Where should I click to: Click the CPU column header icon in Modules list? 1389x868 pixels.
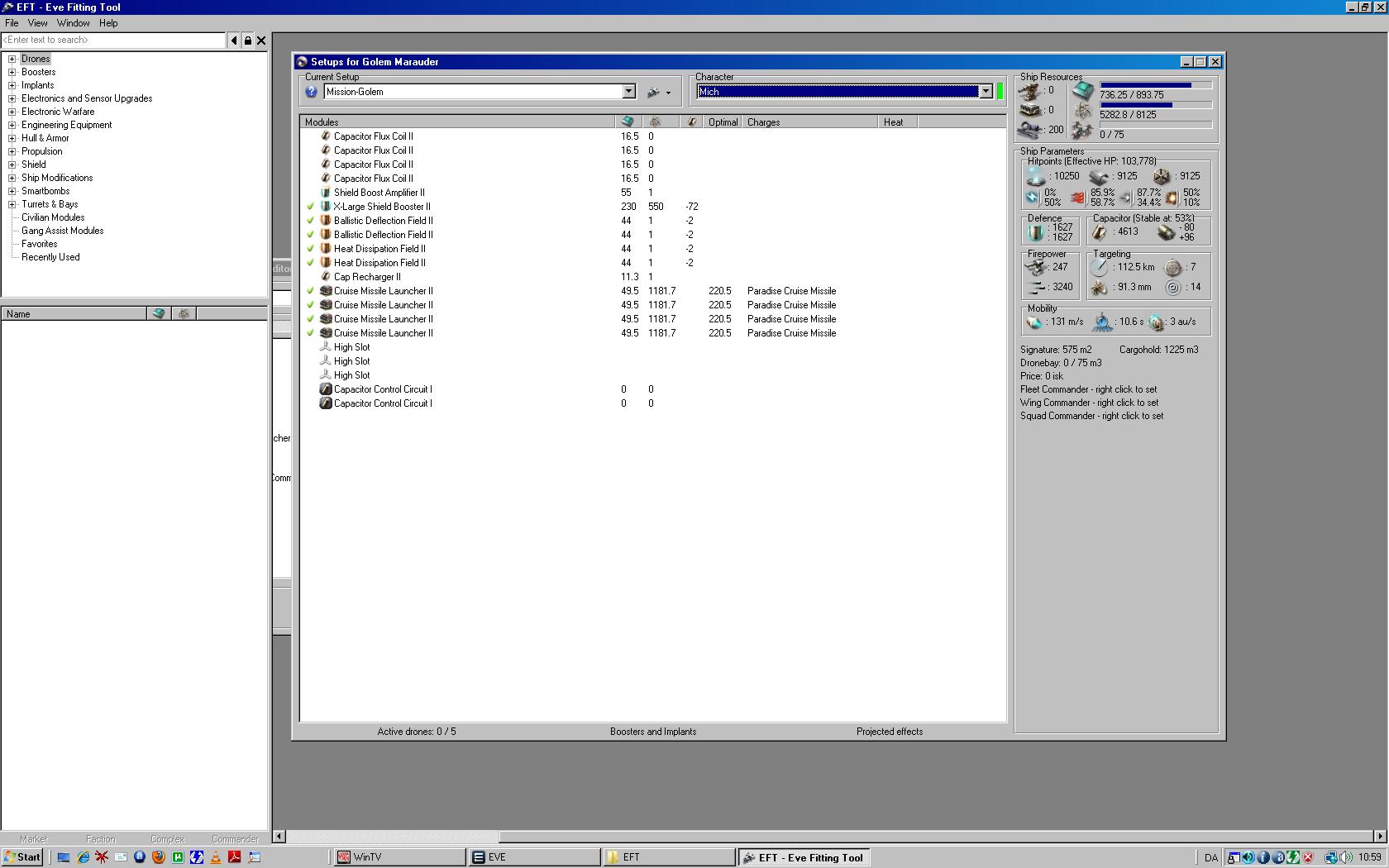(628, 122)
